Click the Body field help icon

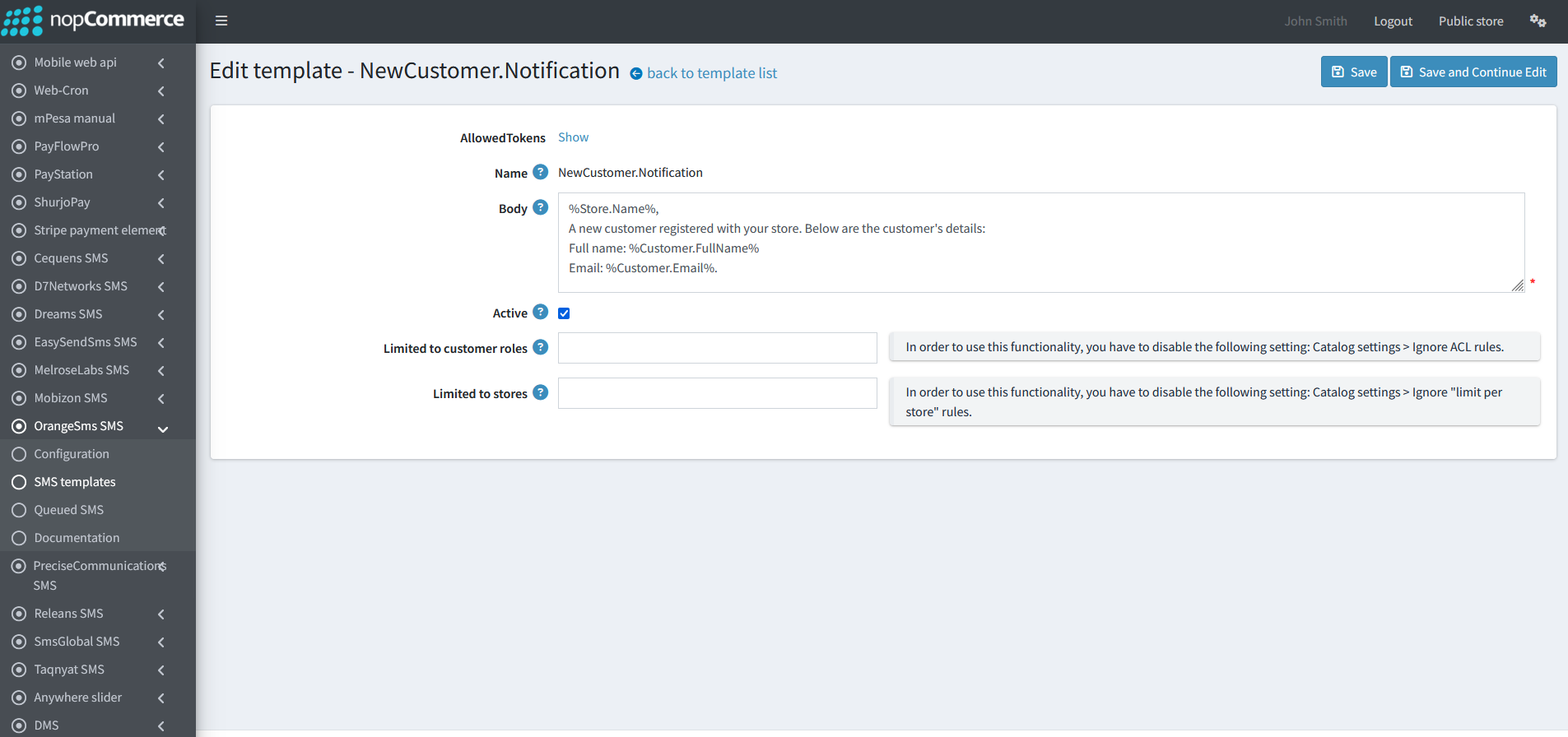[x=540, y=207]
